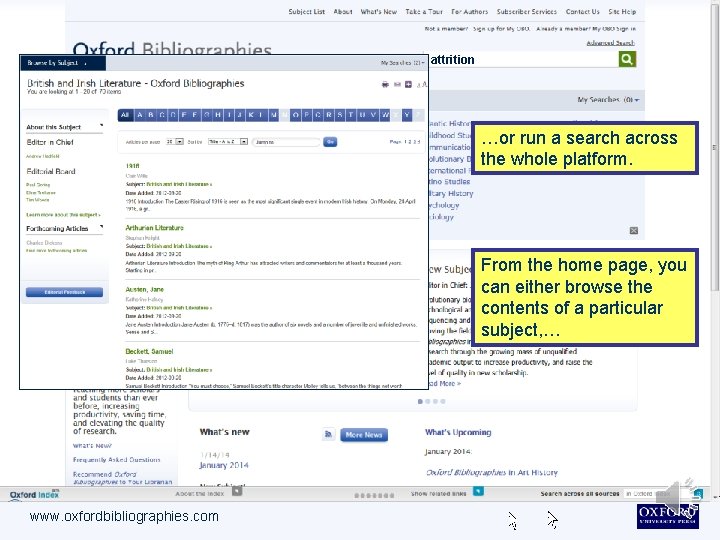Viewport: 720px width, 540px height.
Task: Click Military History in subject list
Action: point(451,193)
